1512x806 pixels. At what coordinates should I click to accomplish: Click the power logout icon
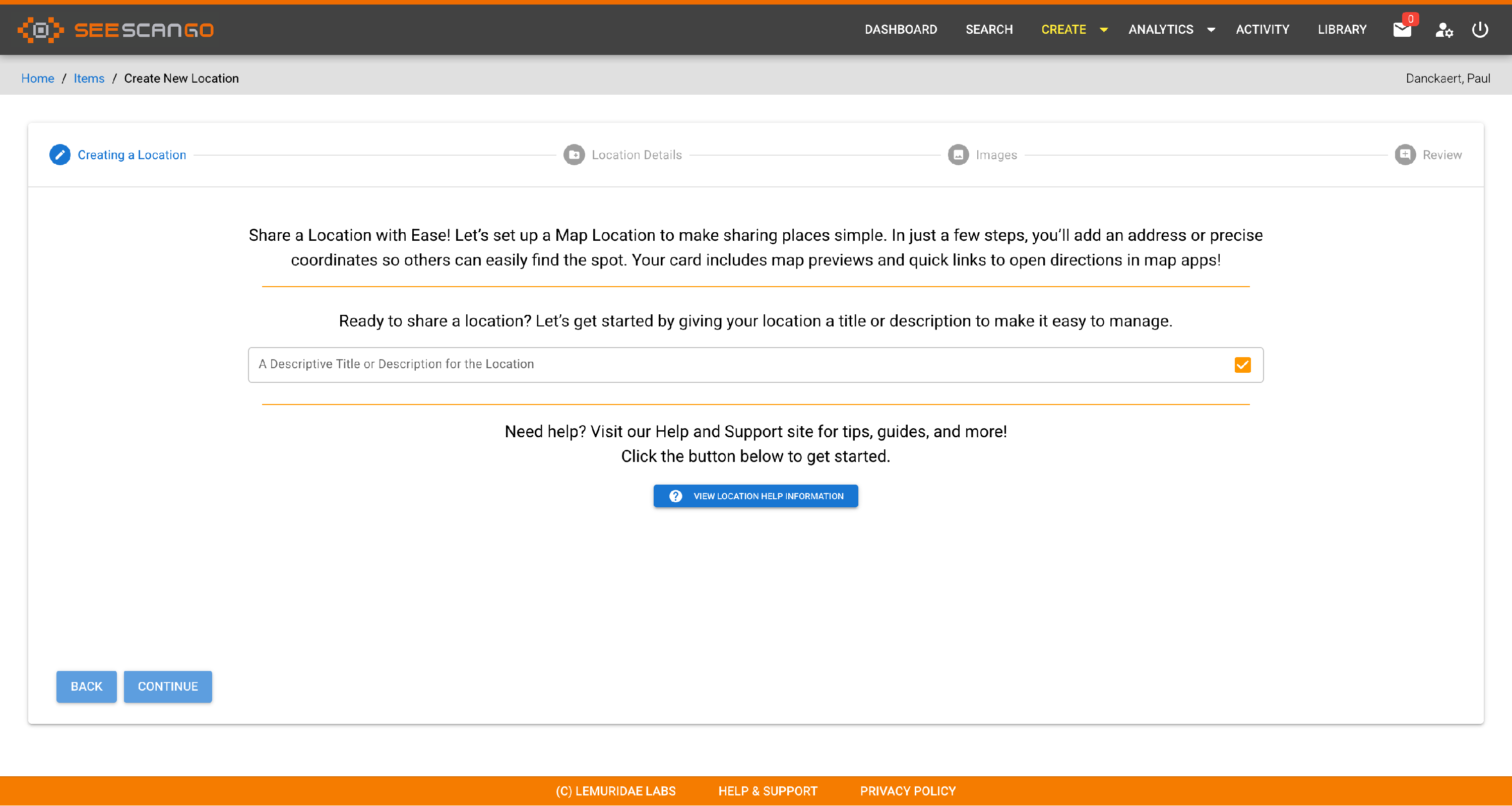click(x=1480, y=29)
